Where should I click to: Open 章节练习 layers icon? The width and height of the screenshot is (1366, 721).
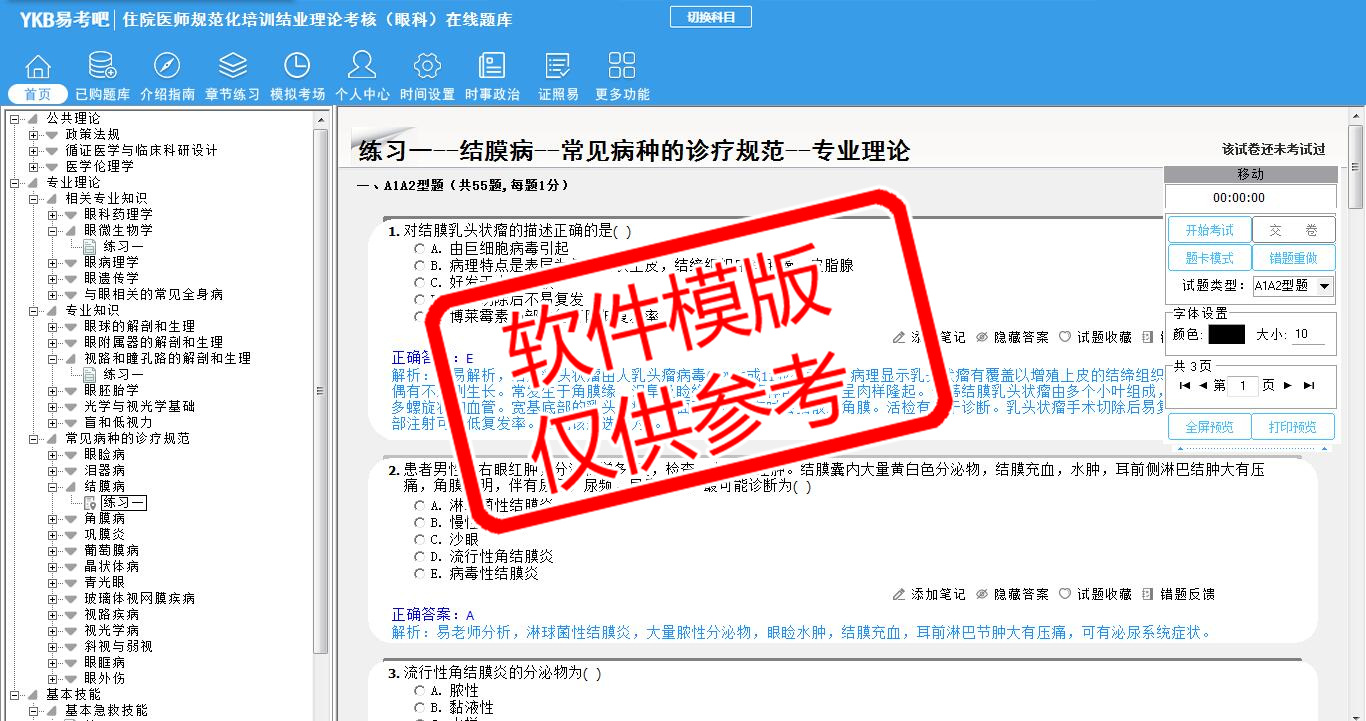click(232, 67)
